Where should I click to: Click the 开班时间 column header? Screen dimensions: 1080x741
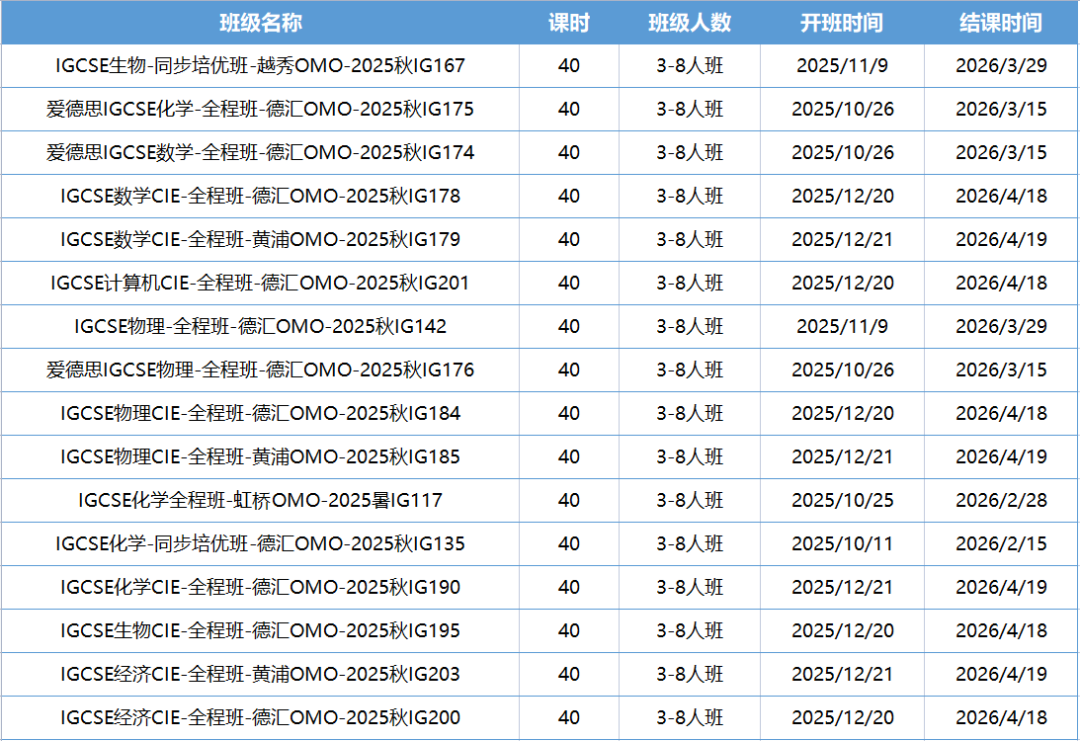pyautogui.click(x=842, y=23)
